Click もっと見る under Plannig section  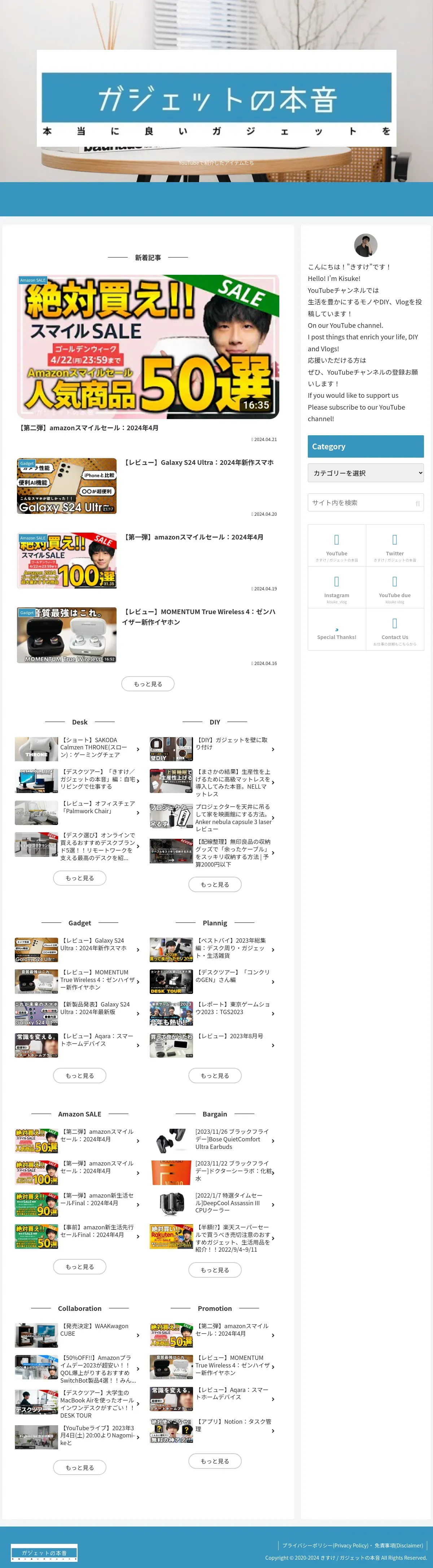click(215, 1075)
